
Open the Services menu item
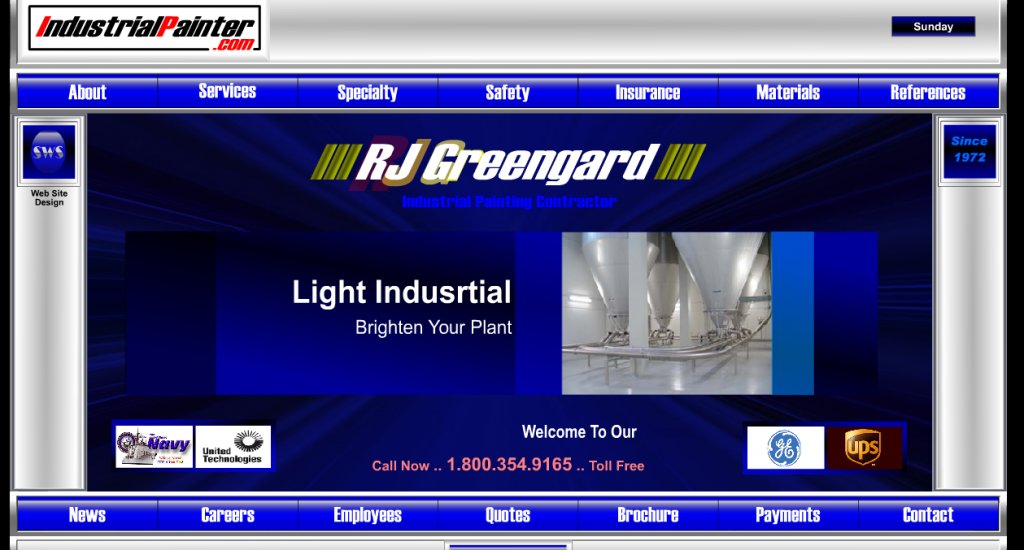click(x=227, y=92)
